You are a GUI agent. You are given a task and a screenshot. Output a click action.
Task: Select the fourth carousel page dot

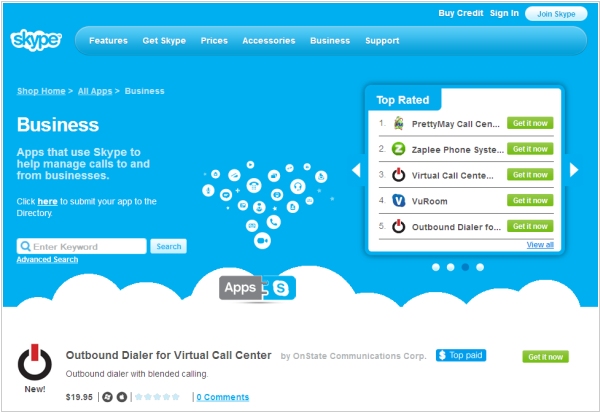tap(480, 267)
